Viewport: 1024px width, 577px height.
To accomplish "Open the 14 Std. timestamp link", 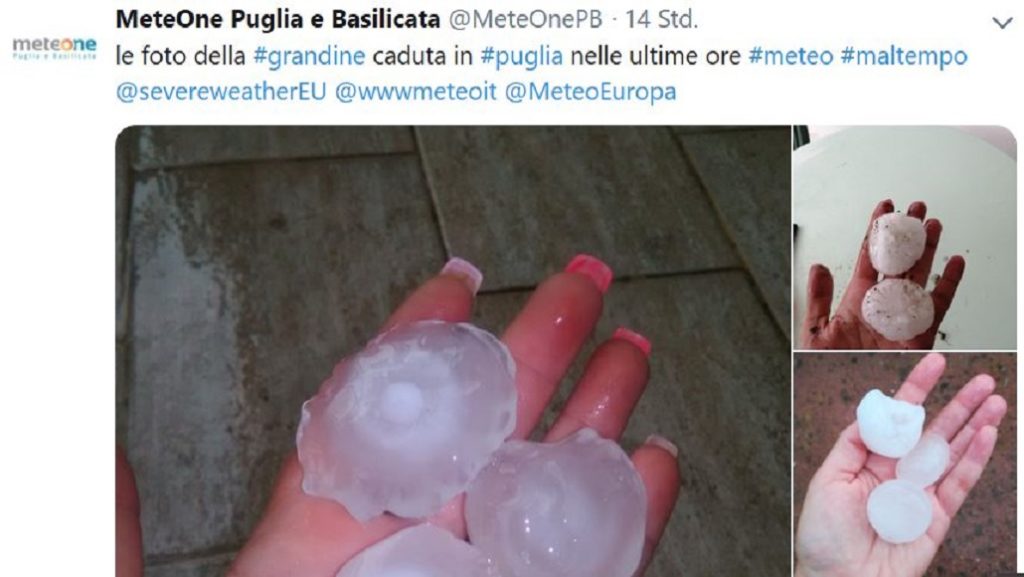I will 661,20.
